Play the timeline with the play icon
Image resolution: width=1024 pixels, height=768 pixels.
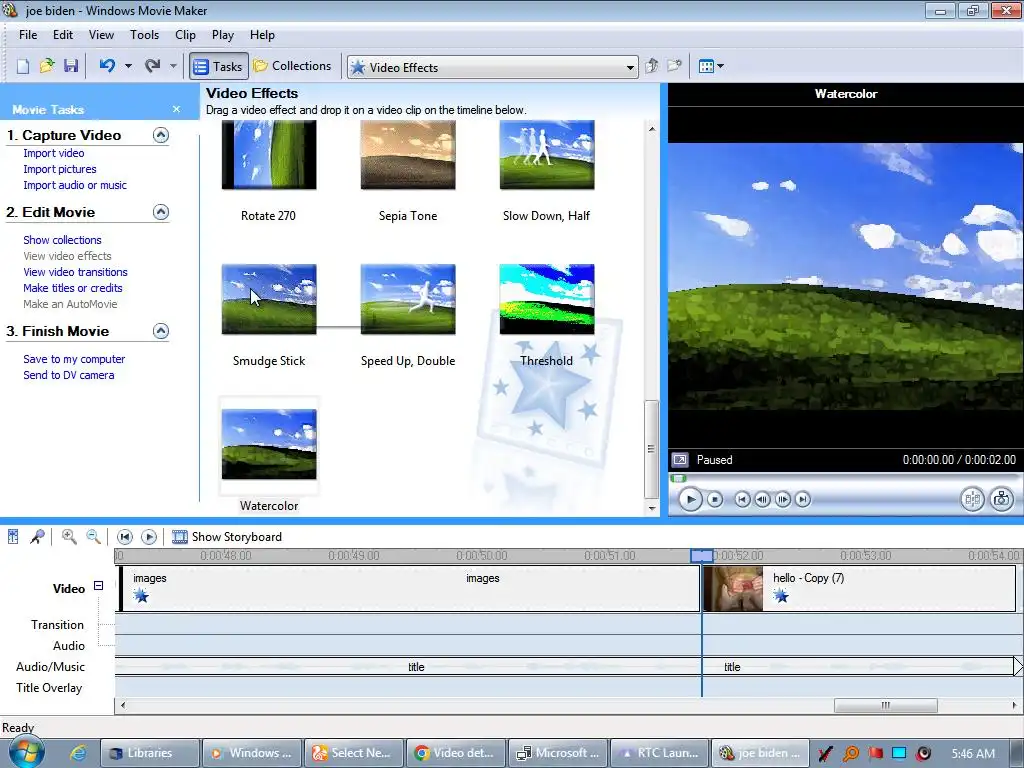click(149, 537)
